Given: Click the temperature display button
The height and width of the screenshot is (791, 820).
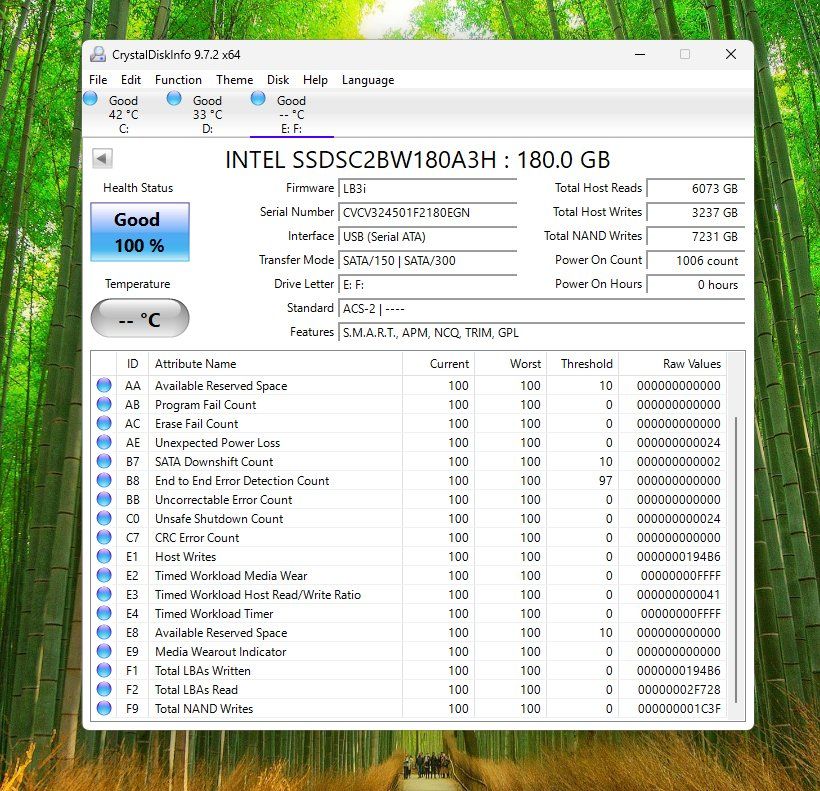Looking at the screenshot, I should point(140,318).
